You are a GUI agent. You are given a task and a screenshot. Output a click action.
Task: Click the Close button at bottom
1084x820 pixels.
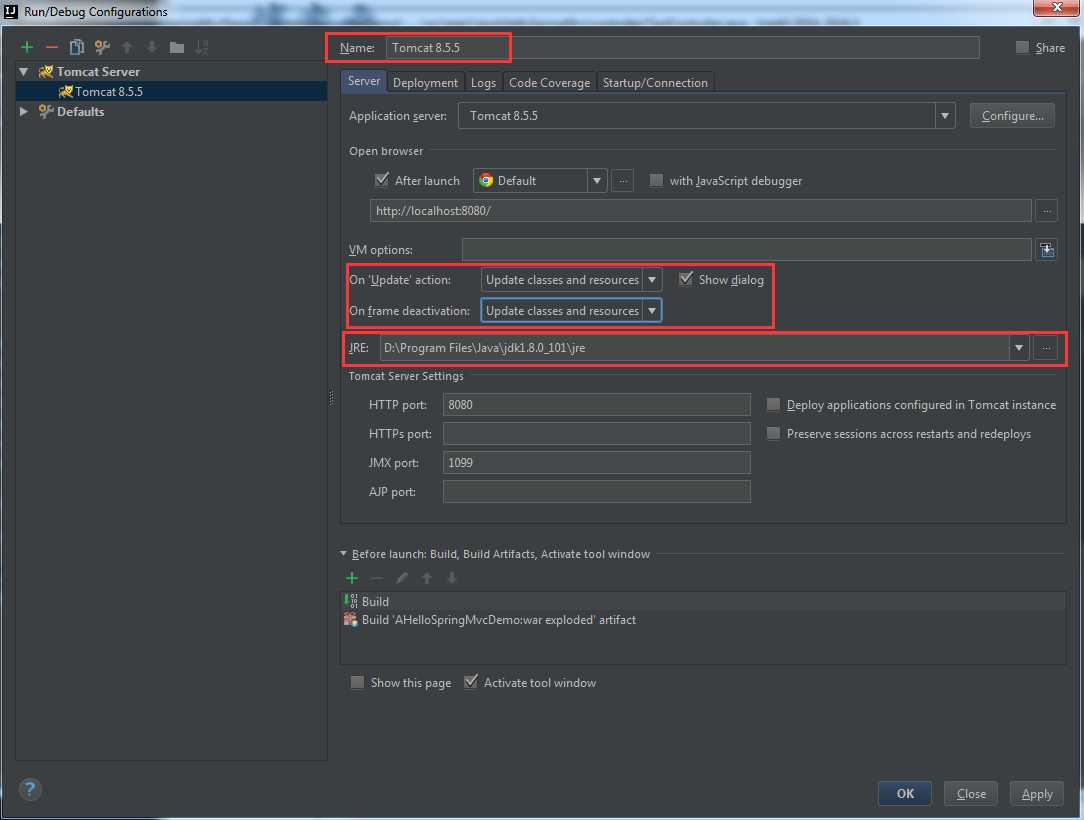click(971, 794)
